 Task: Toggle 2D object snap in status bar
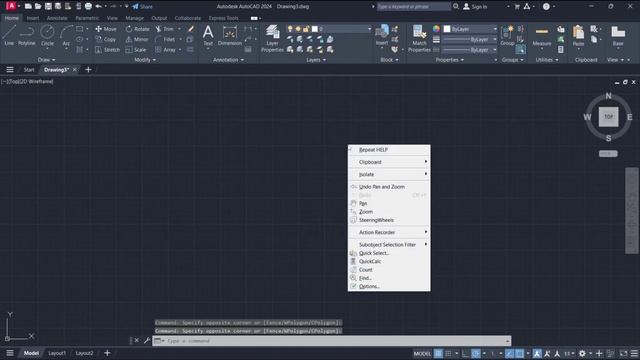pyautogui.click(x=519, y=353)
